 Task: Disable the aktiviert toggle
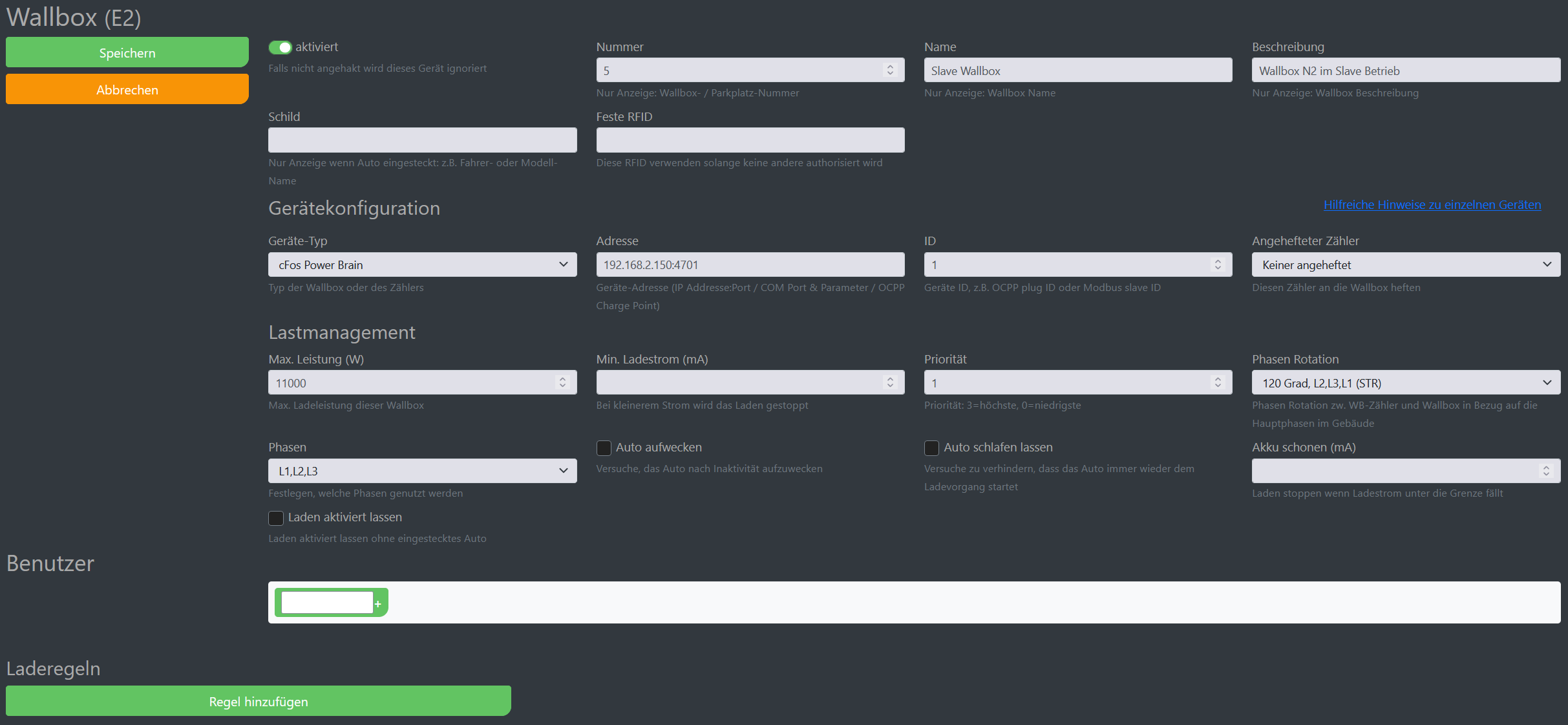(x=281, y=47)
